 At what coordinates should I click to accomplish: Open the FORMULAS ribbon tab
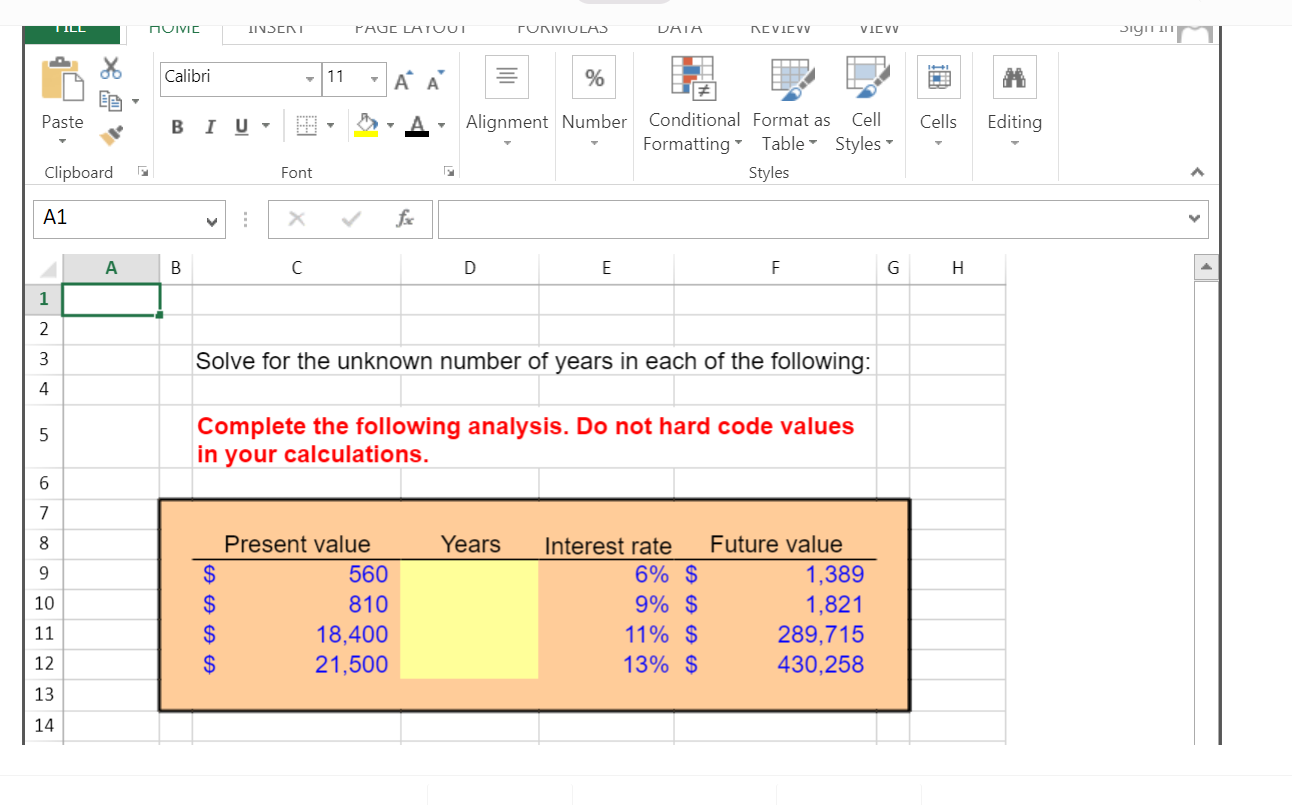(563, 29)
